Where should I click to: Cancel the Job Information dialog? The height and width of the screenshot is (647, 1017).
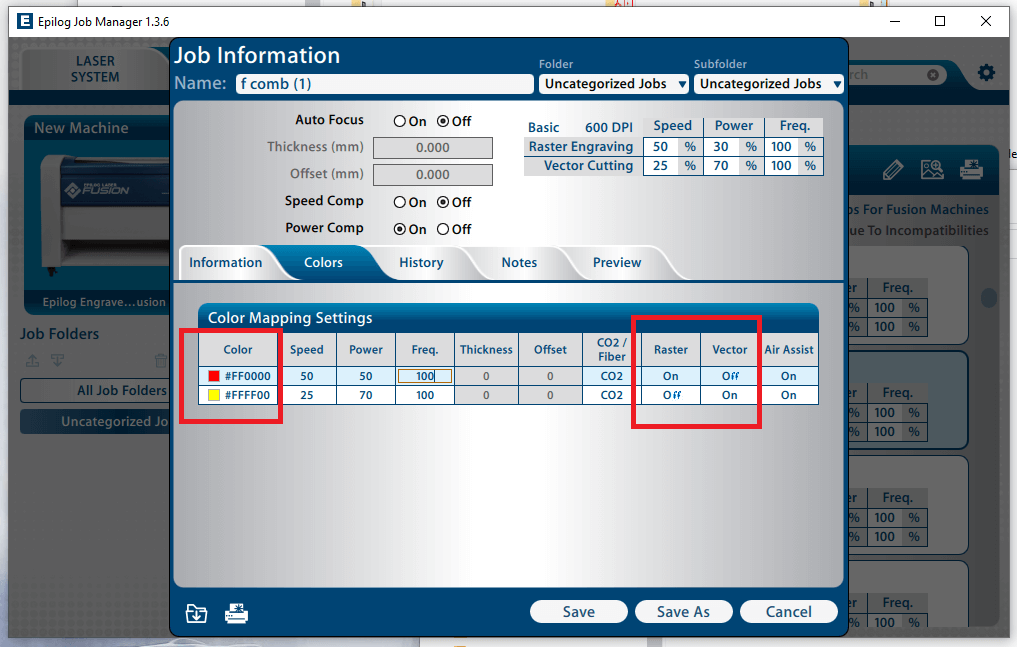789,611
